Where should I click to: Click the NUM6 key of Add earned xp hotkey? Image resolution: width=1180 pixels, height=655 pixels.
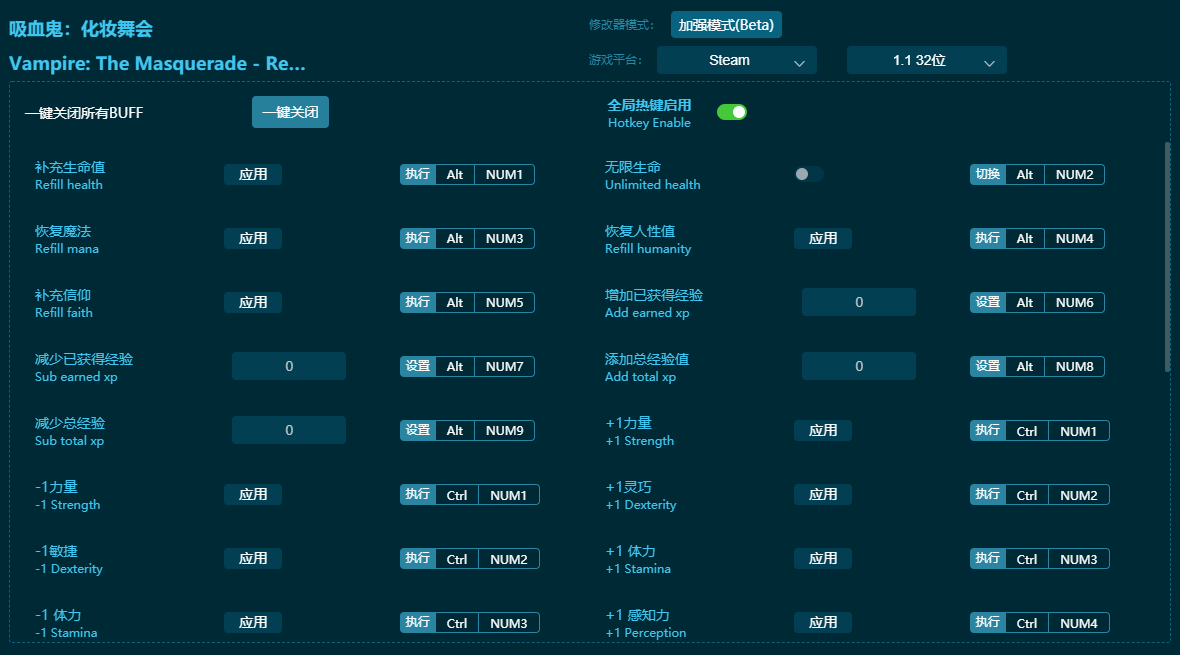(x=1074, y=303)
